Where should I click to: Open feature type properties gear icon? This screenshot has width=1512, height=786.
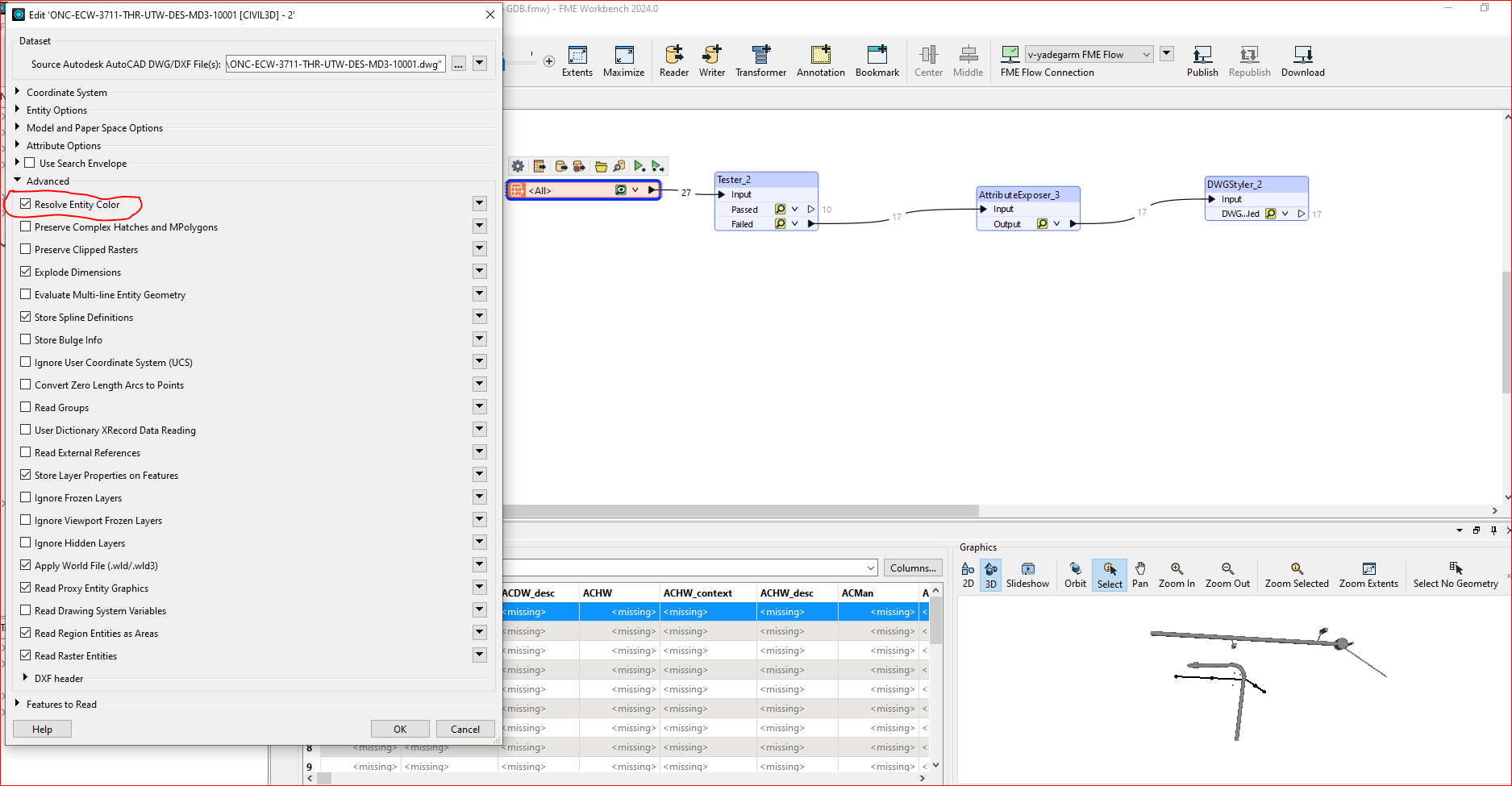[518, 166]
